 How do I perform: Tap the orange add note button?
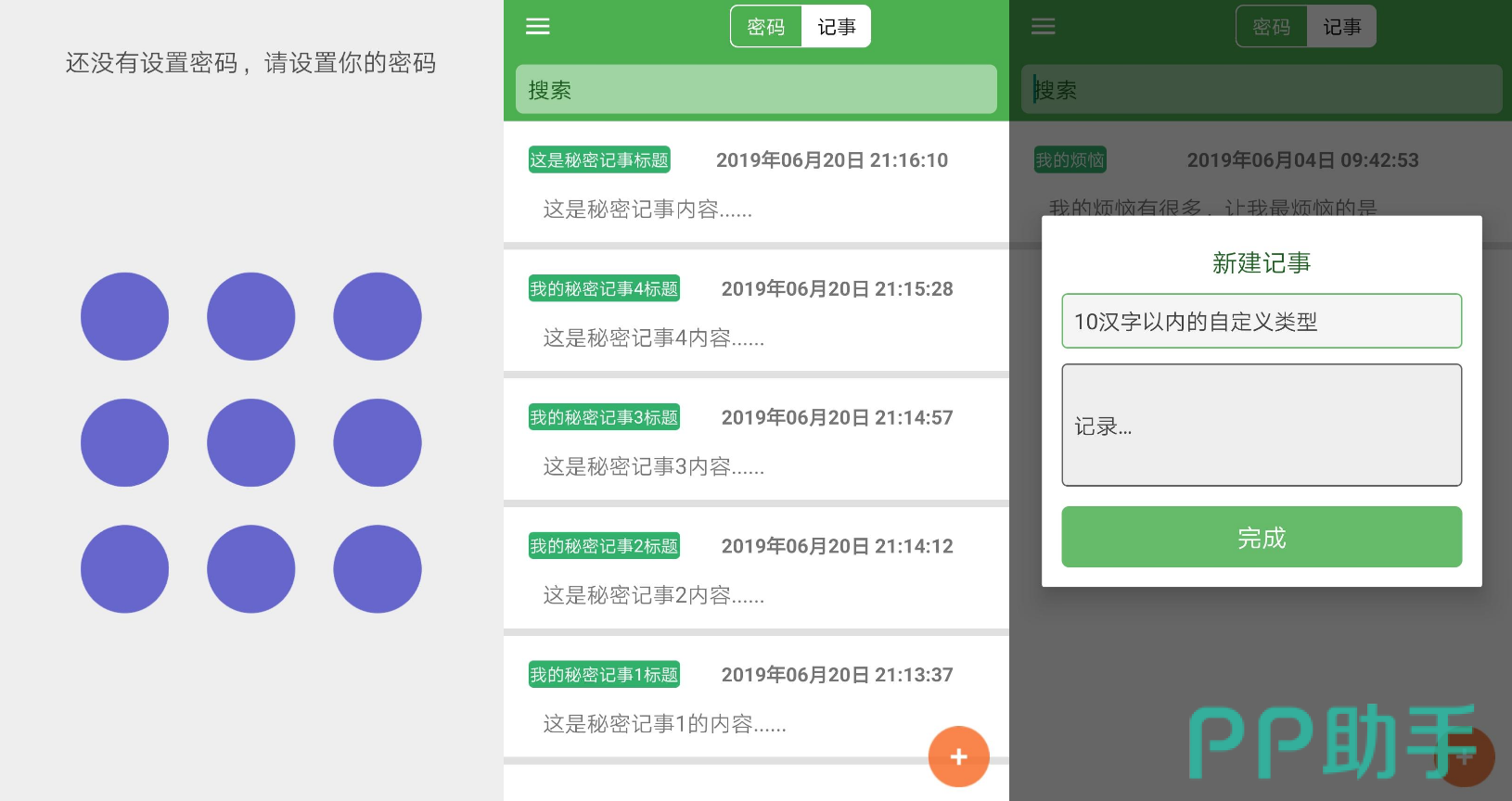pos(958,756)
